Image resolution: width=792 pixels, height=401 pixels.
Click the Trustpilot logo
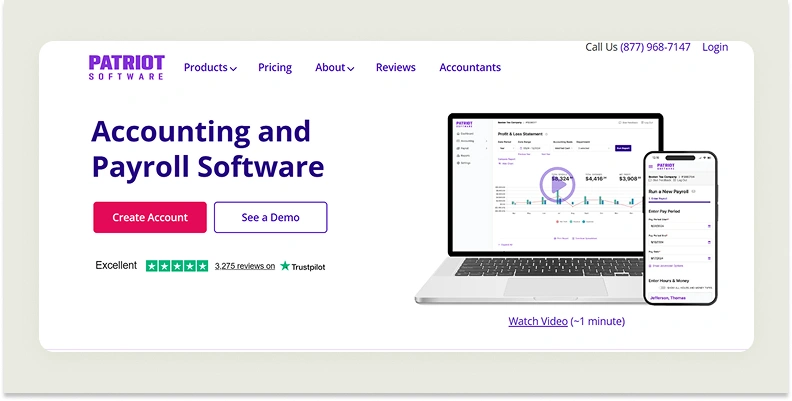tap(303, 266)
